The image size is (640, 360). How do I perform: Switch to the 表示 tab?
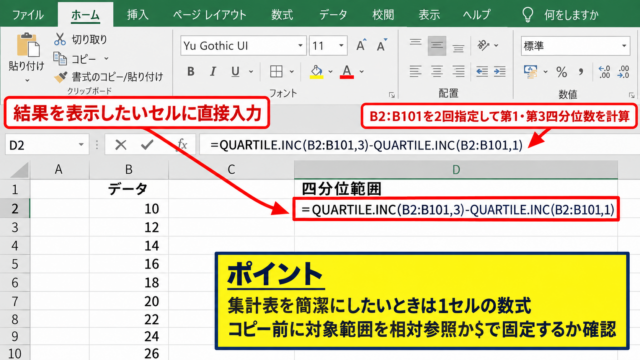[429, 15]
